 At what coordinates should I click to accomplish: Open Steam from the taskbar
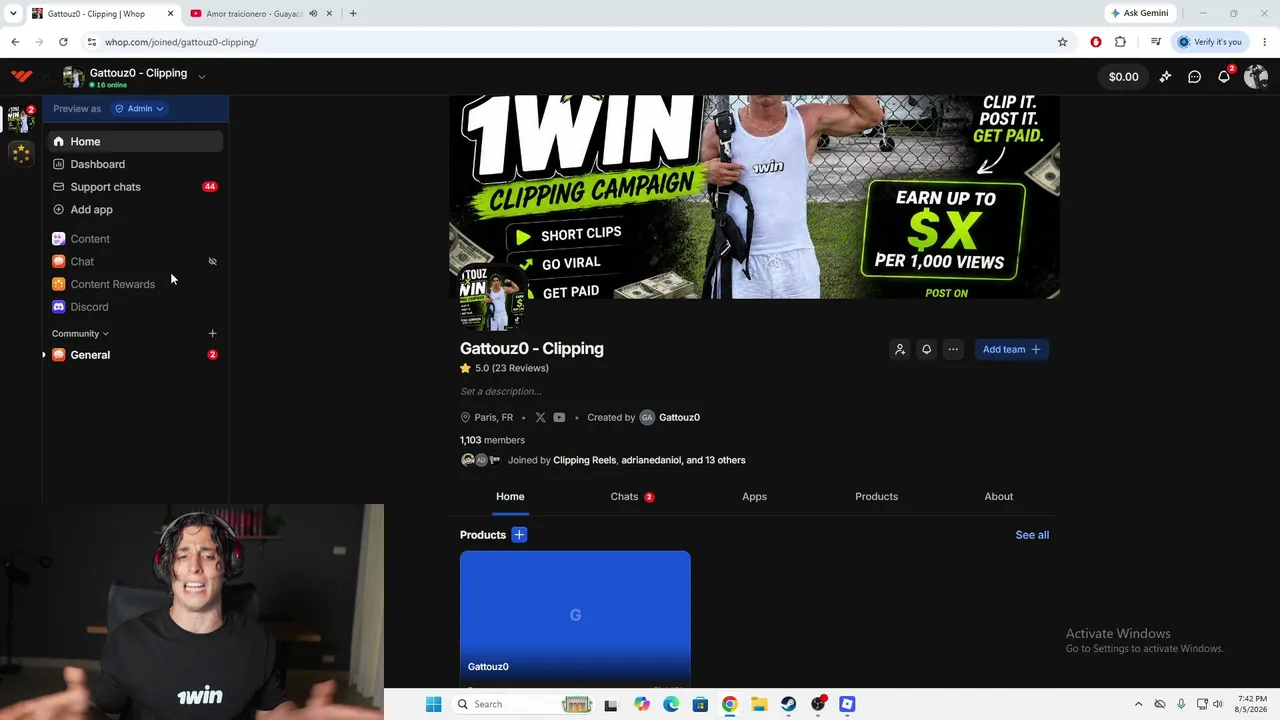789,704
